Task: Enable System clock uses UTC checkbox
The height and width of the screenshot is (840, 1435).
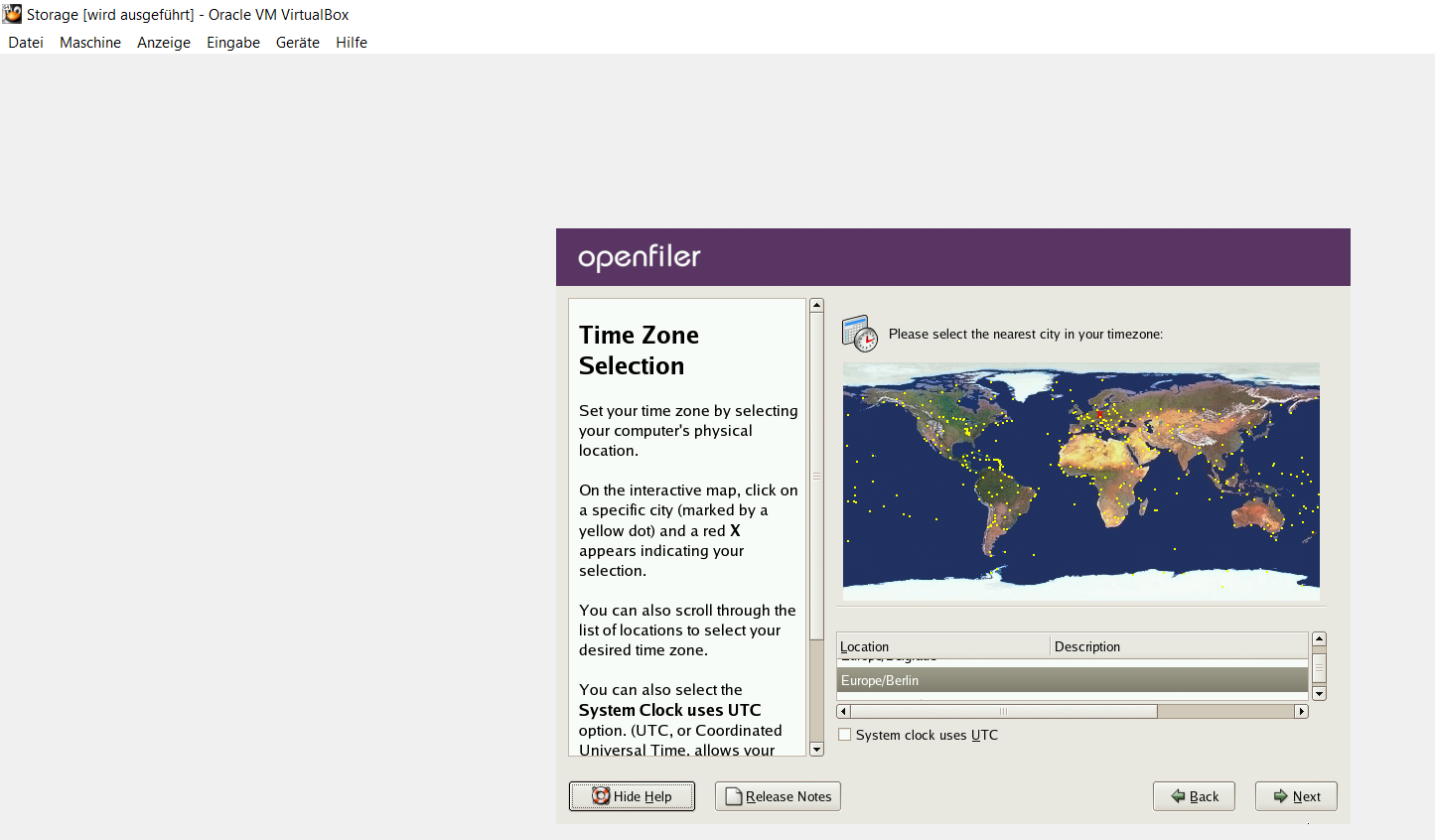Action: (845, 735)
